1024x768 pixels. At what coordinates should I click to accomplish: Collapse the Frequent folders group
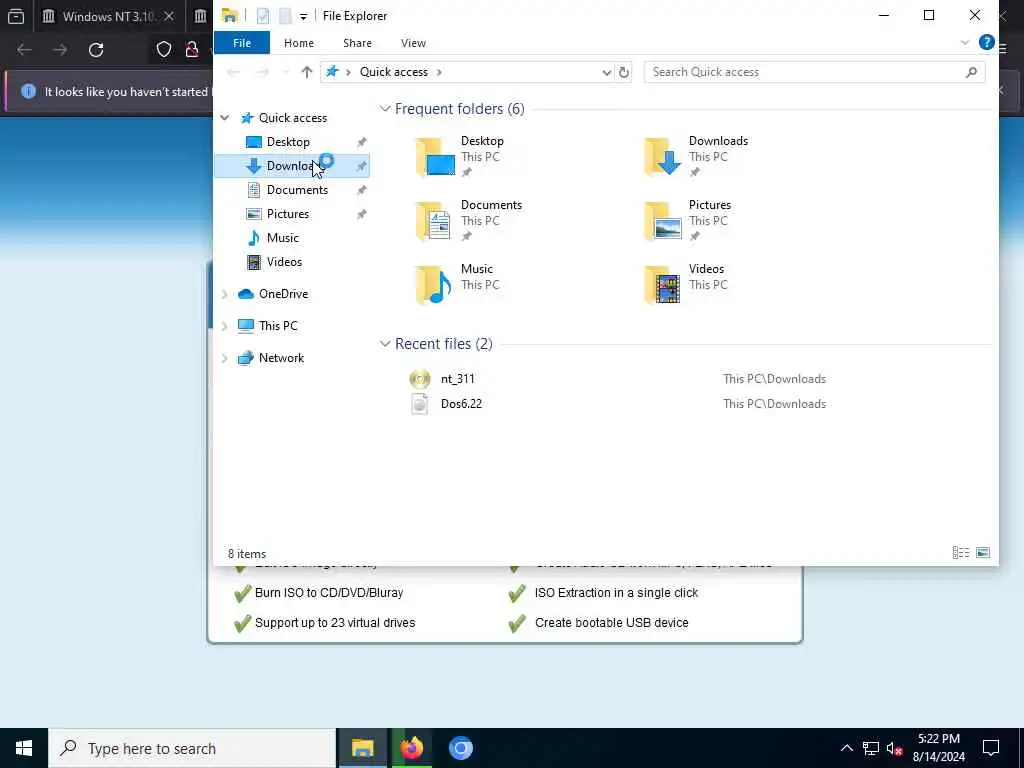point(385,109)
